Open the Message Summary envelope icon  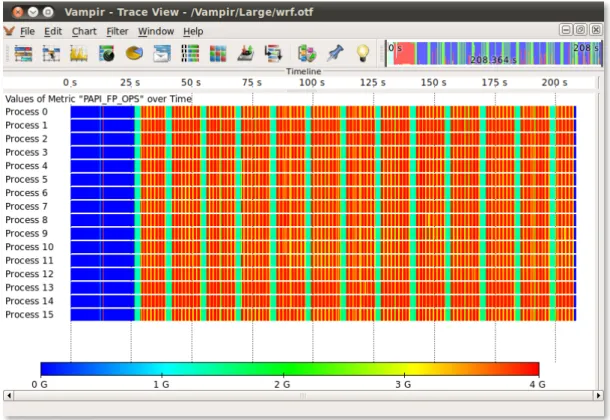coord(162,53)
